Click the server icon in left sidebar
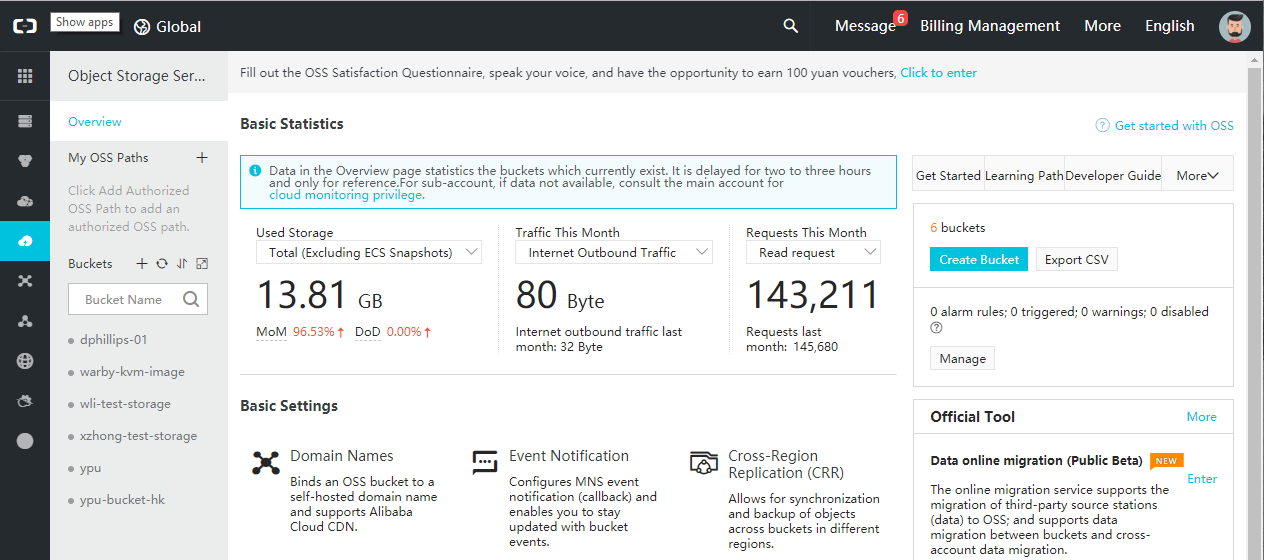The width and height of the screenshot is (1264, 560). coord(25,121)
